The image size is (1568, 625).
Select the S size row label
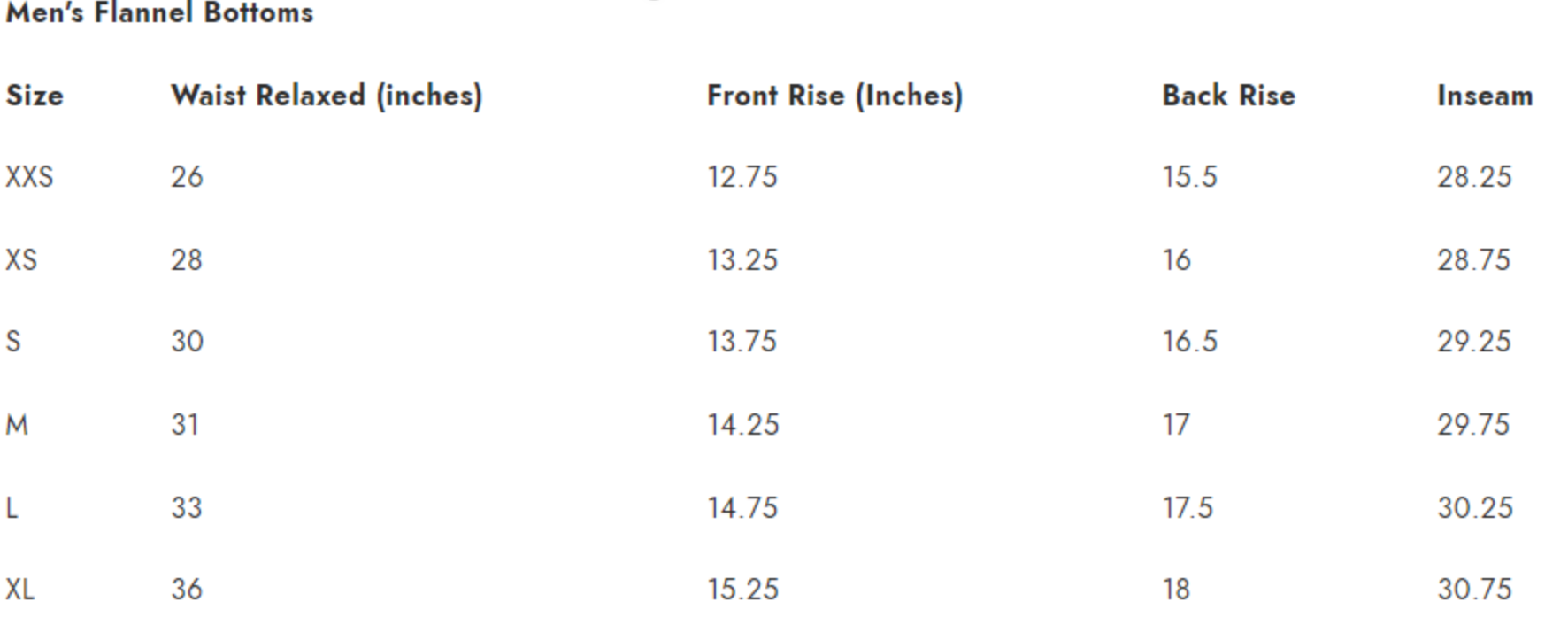(13, 342)
